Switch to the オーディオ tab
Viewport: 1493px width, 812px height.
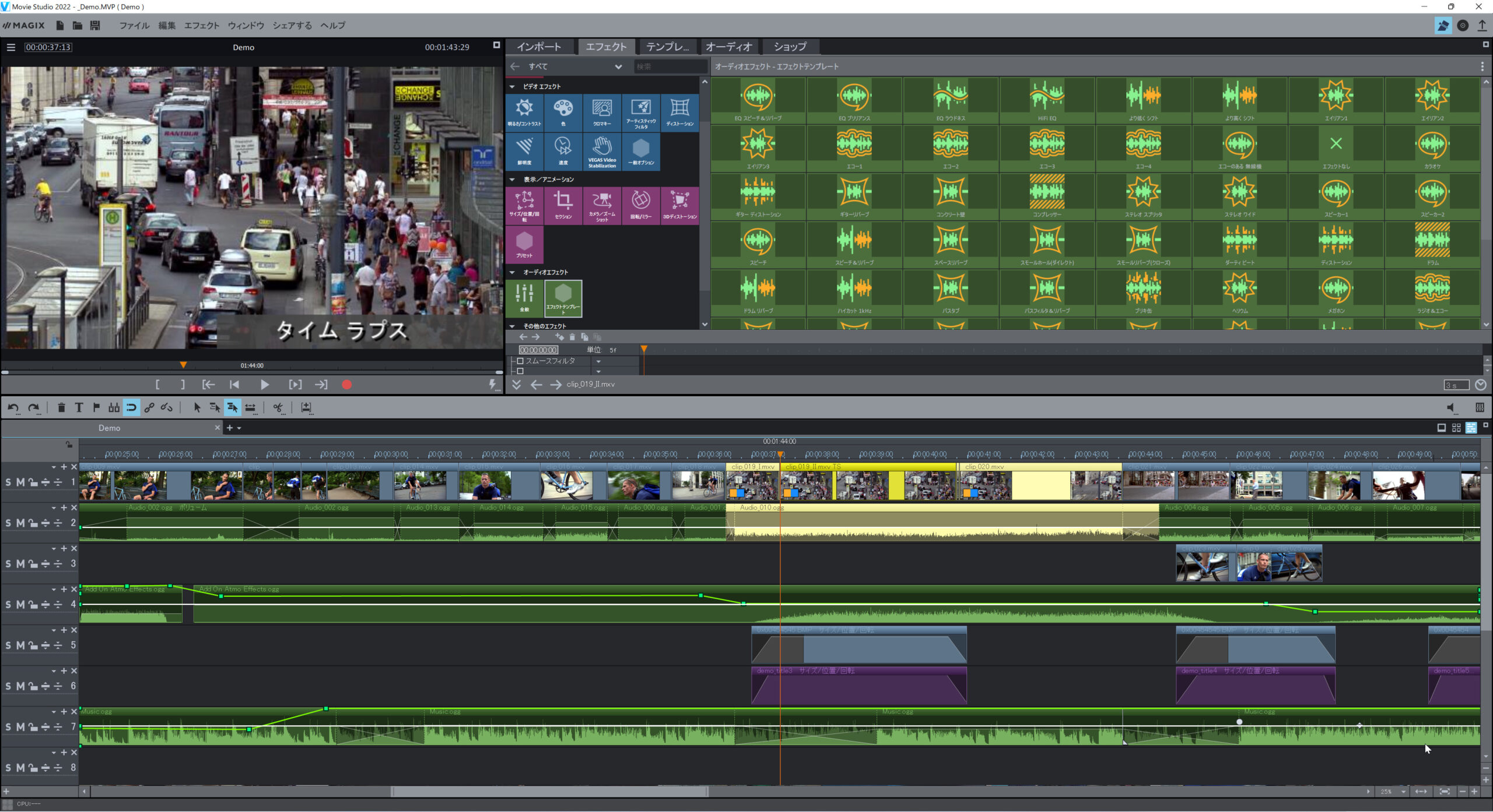[x=729, y=47]
